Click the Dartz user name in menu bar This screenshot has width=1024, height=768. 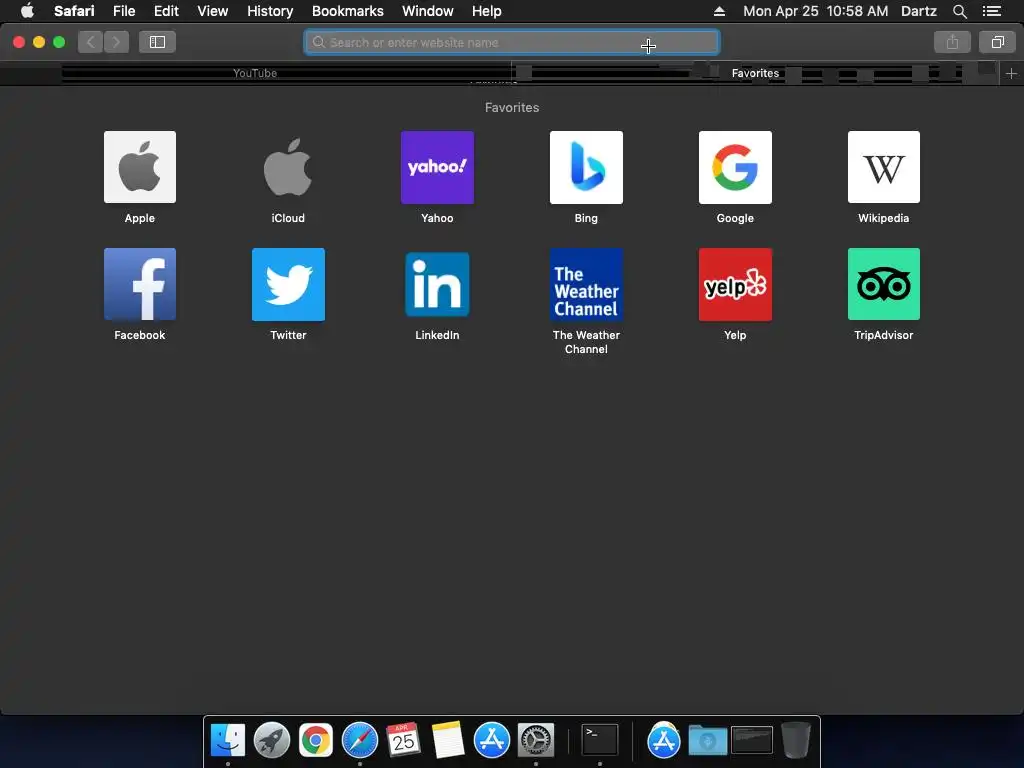point(918,11)
